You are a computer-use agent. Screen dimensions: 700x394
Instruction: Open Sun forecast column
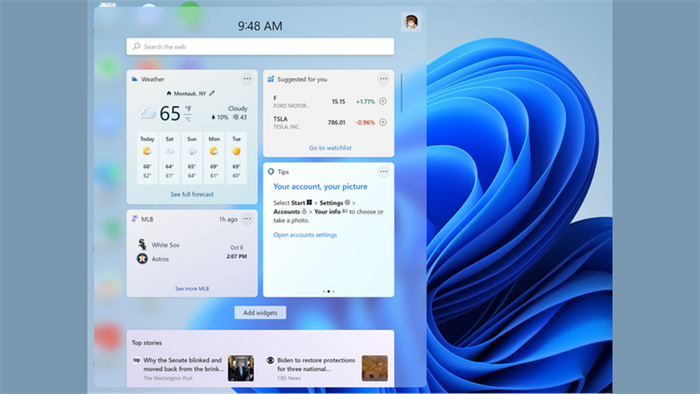point(192,158)
